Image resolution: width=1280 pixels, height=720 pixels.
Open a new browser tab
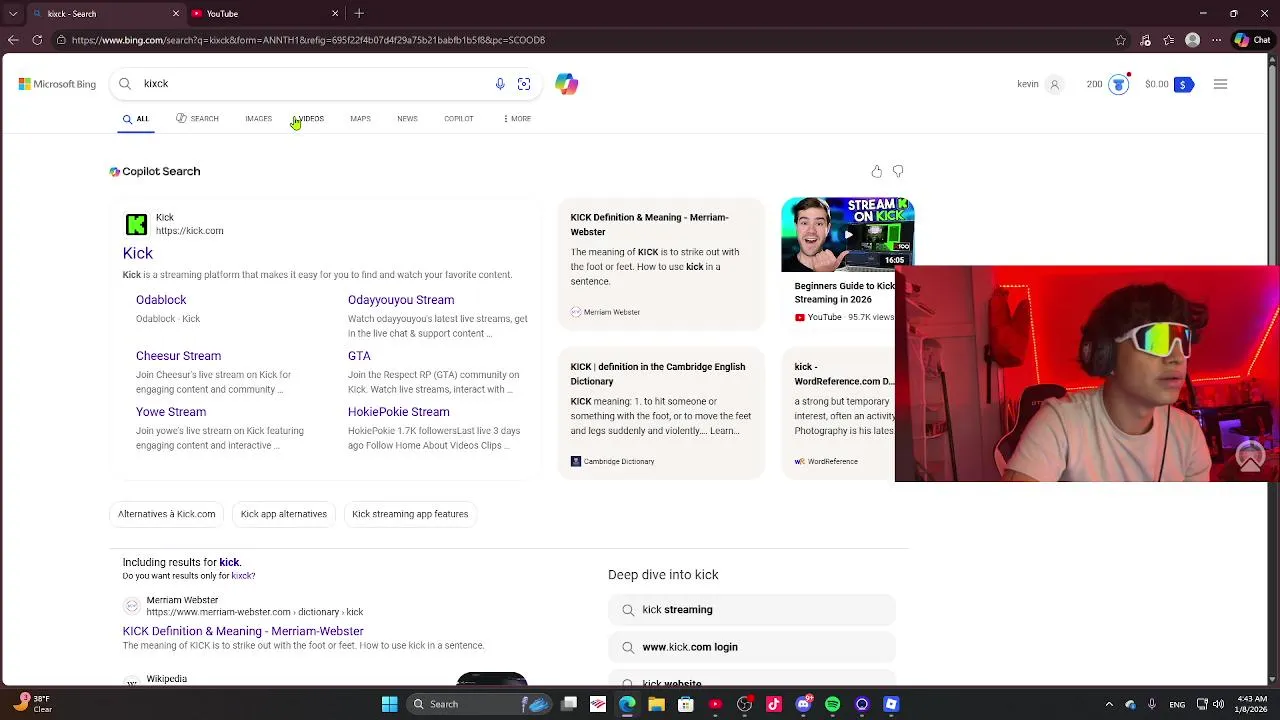(x=359, y=14)
